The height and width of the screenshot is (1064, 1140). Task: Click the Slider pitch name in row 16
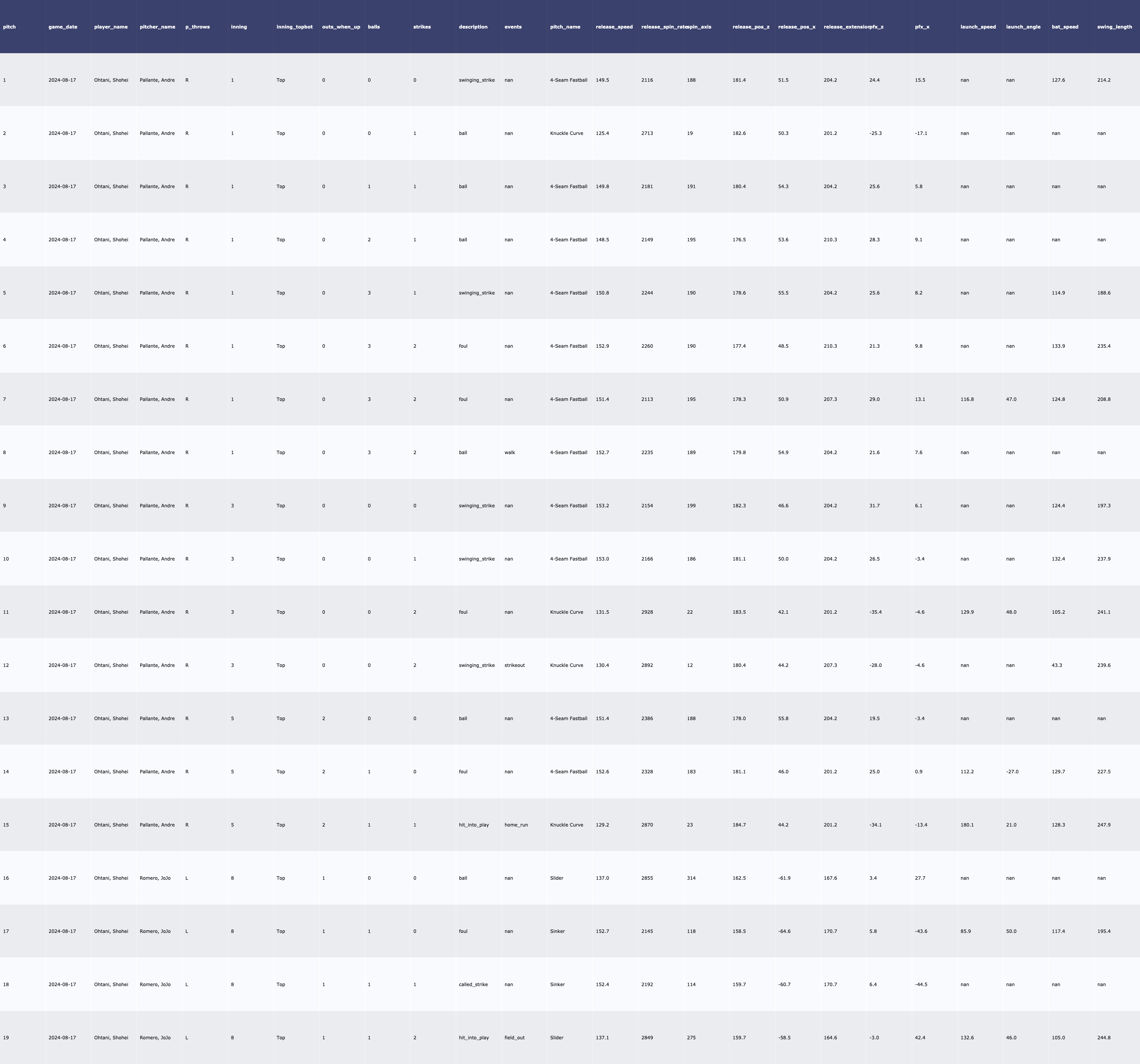(x=556, y=878)
